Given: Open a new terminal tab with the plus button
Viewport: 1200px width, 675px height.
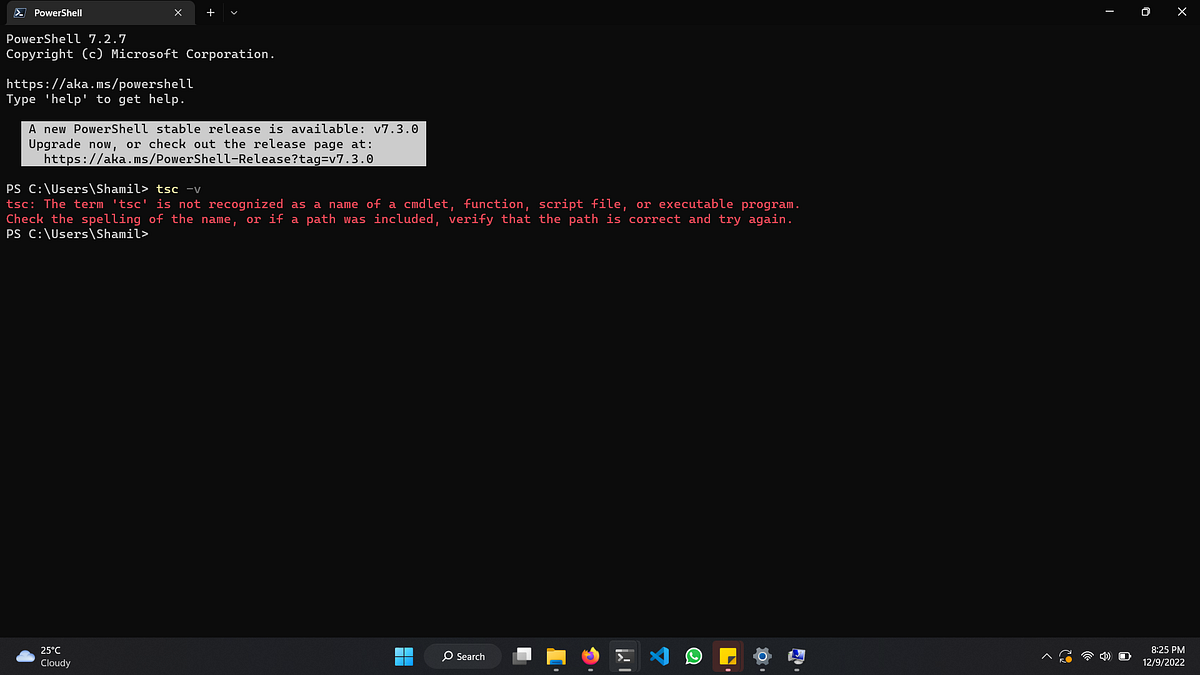Looking at the screenshot, I should [x=211, y=13].
